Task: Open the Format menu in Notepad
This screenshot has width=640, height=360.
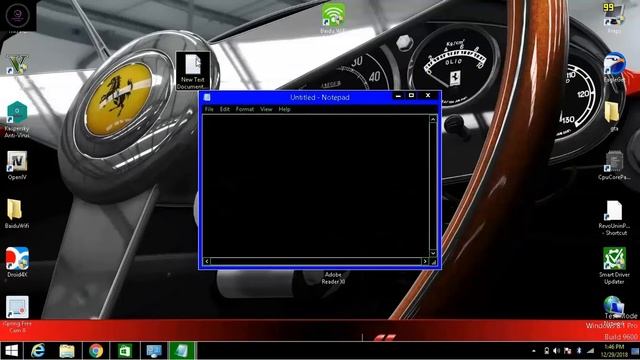Action: (245, 109)
